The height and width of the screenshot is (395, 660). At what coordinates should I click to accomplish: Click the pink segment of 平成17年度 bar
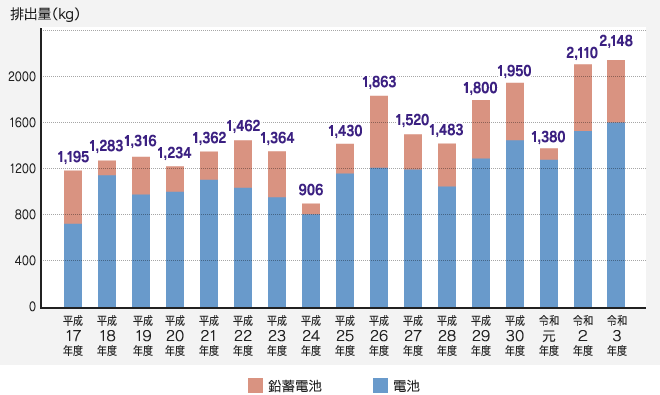pyautogui.click(x=73, y=197)
